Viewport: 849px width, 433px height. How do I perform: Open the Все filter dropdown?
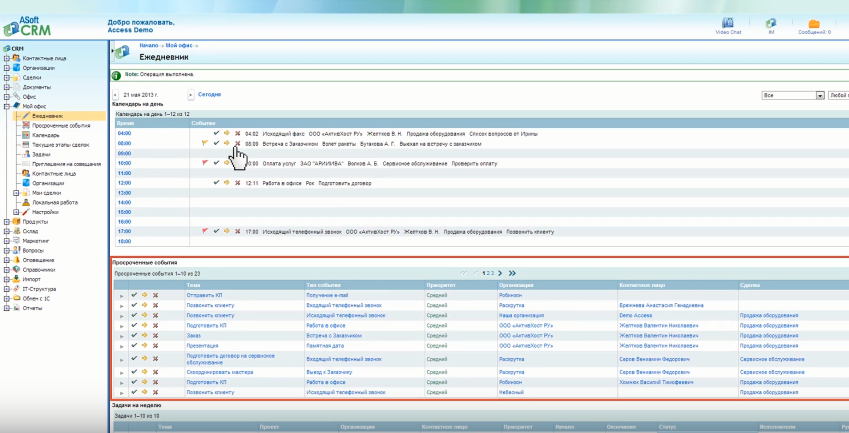(793, 95)
